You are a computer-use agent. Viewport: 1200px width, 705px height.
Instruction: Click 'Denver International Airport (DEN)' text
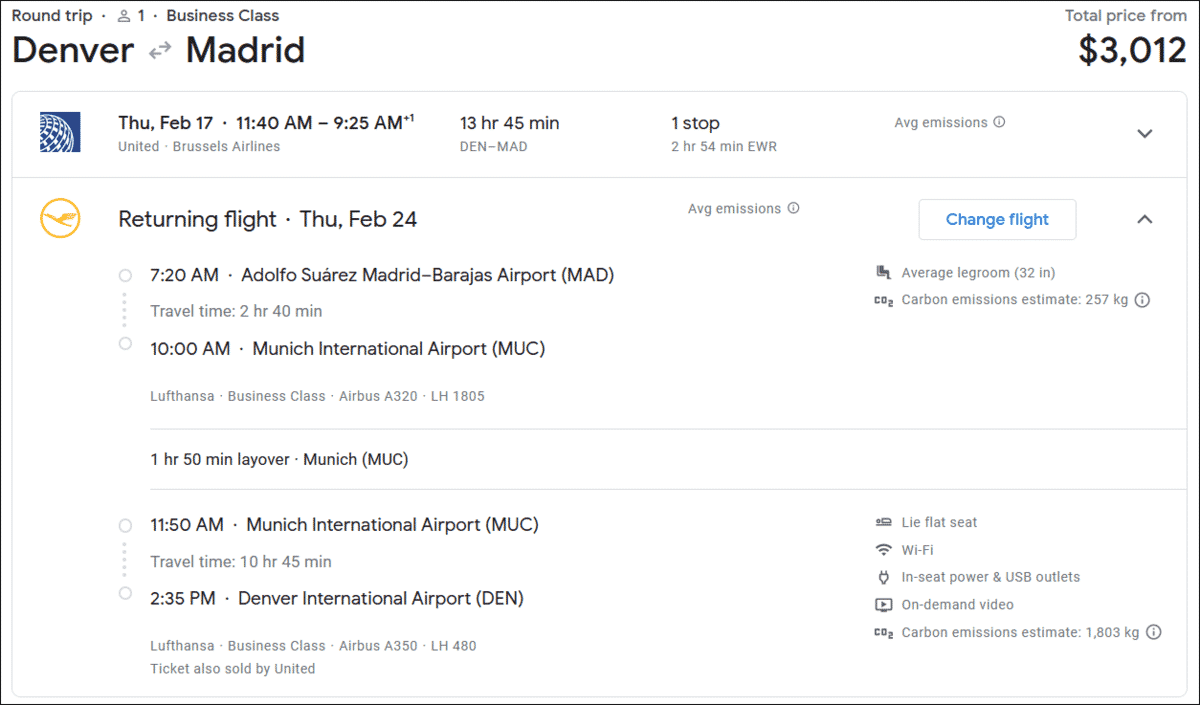(381, 599)
